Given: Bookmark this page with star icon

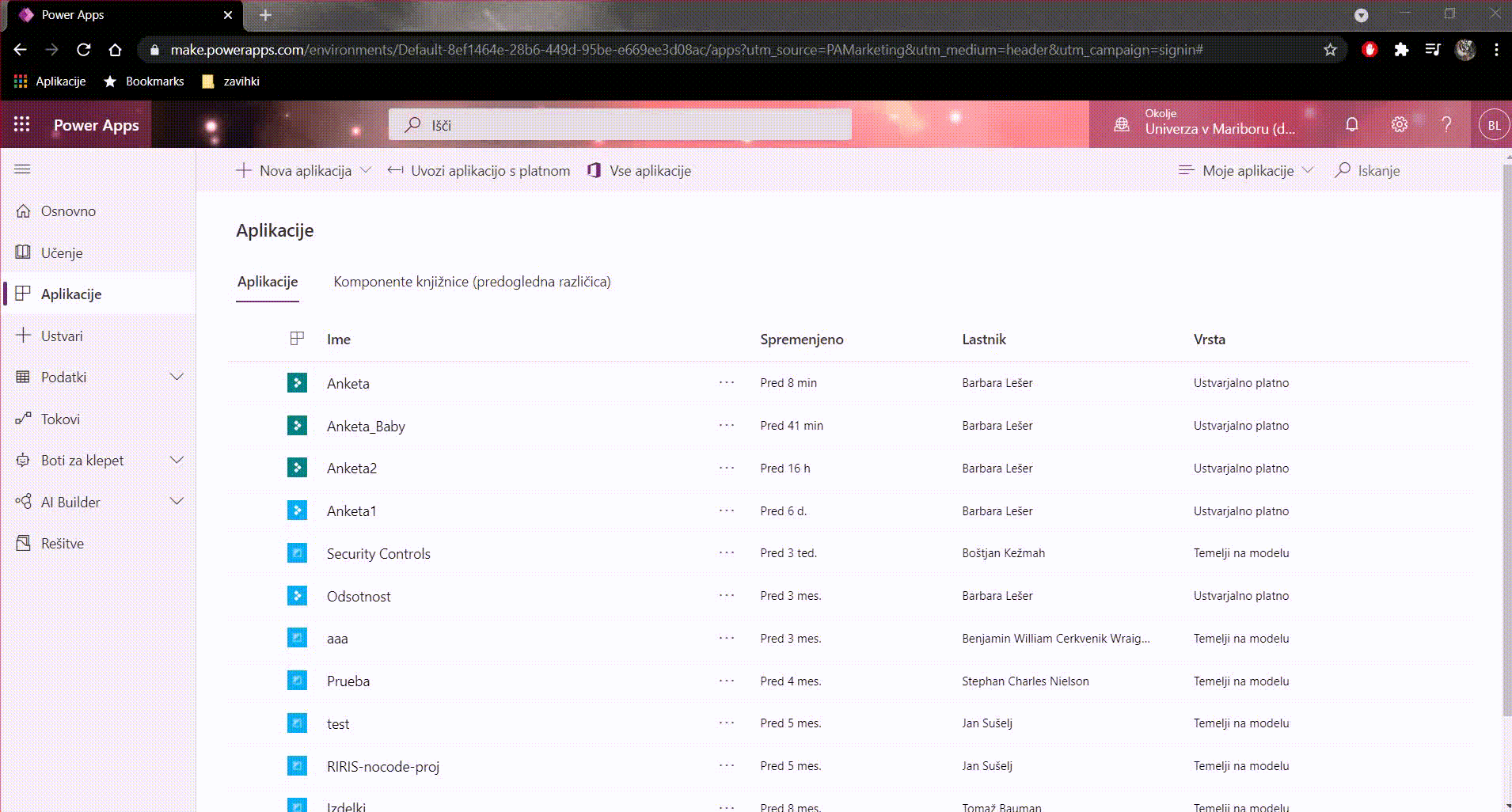Looking at the screenshot, I should tap(1330, 50).
